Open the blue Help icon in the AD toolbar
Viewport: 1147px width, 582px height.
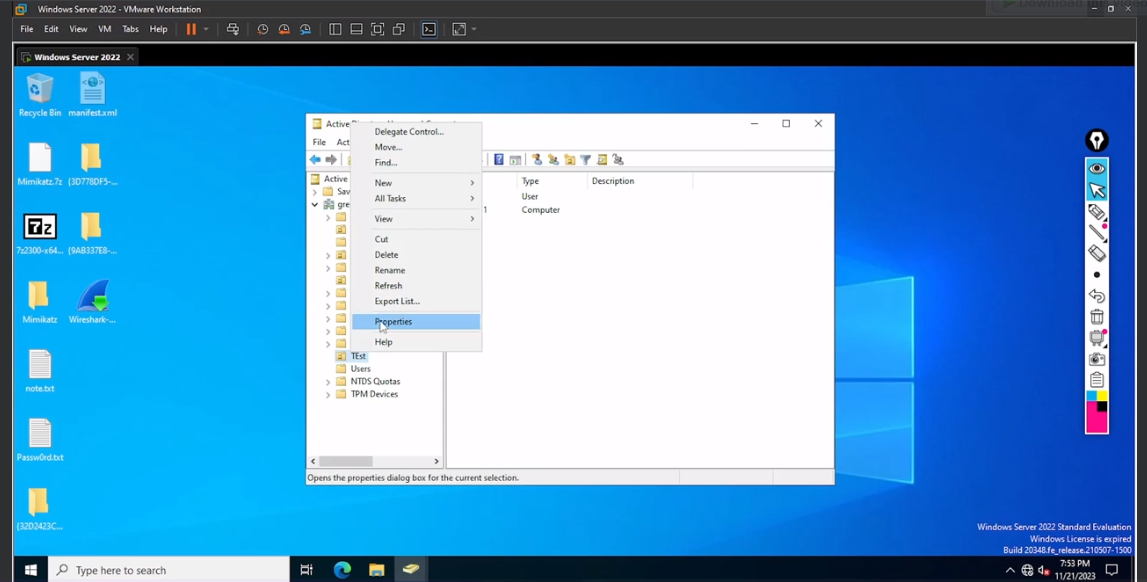click(499, 159)
